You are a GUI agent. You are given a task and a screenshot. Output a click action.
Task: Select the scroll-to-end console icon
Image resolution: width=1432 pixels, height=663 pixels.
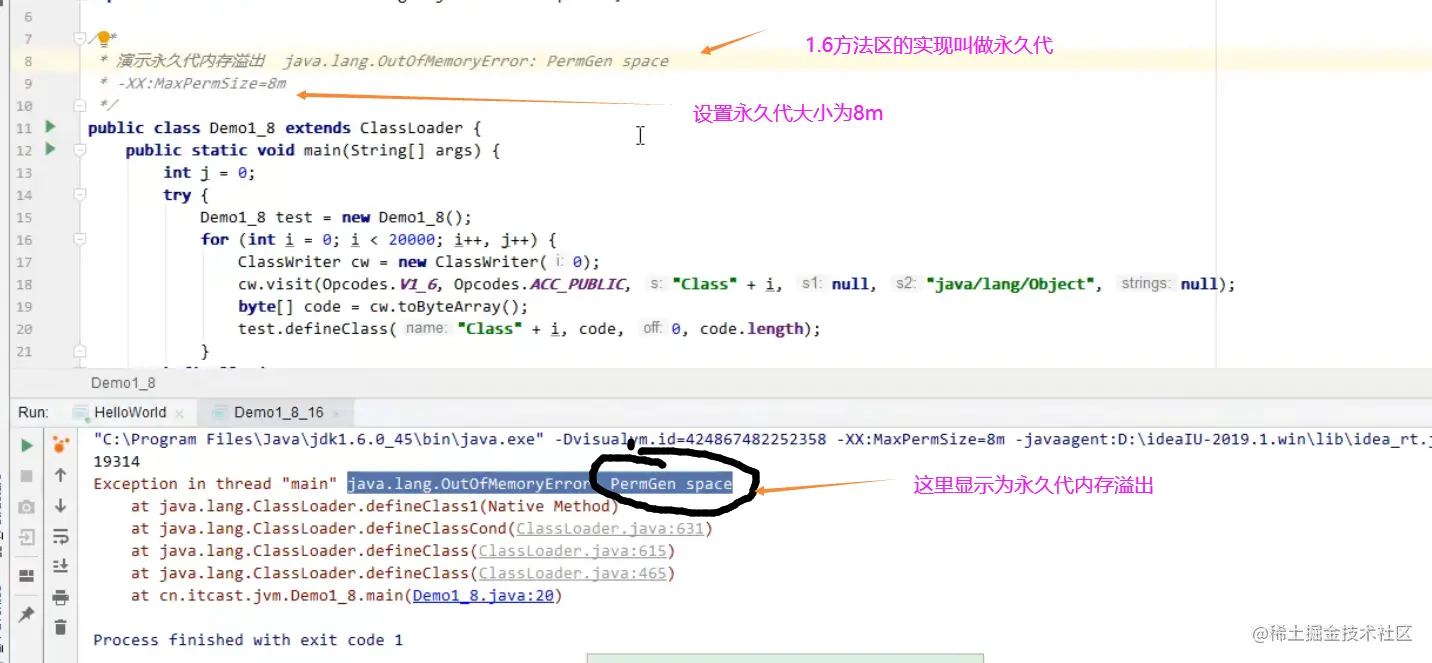(58, 563)
